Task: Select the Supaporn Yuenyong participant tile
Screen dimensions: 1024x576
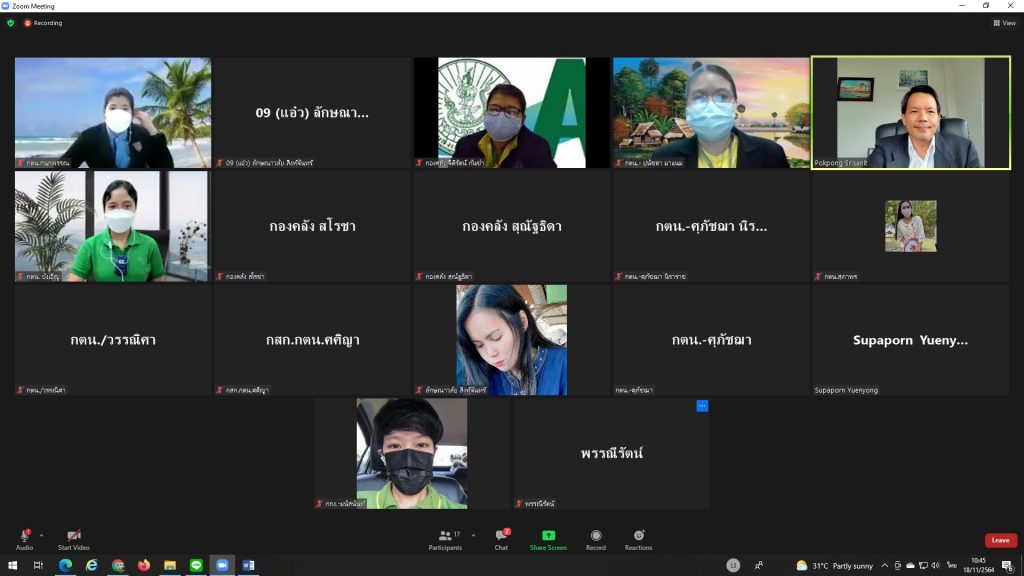Action: 910,340
